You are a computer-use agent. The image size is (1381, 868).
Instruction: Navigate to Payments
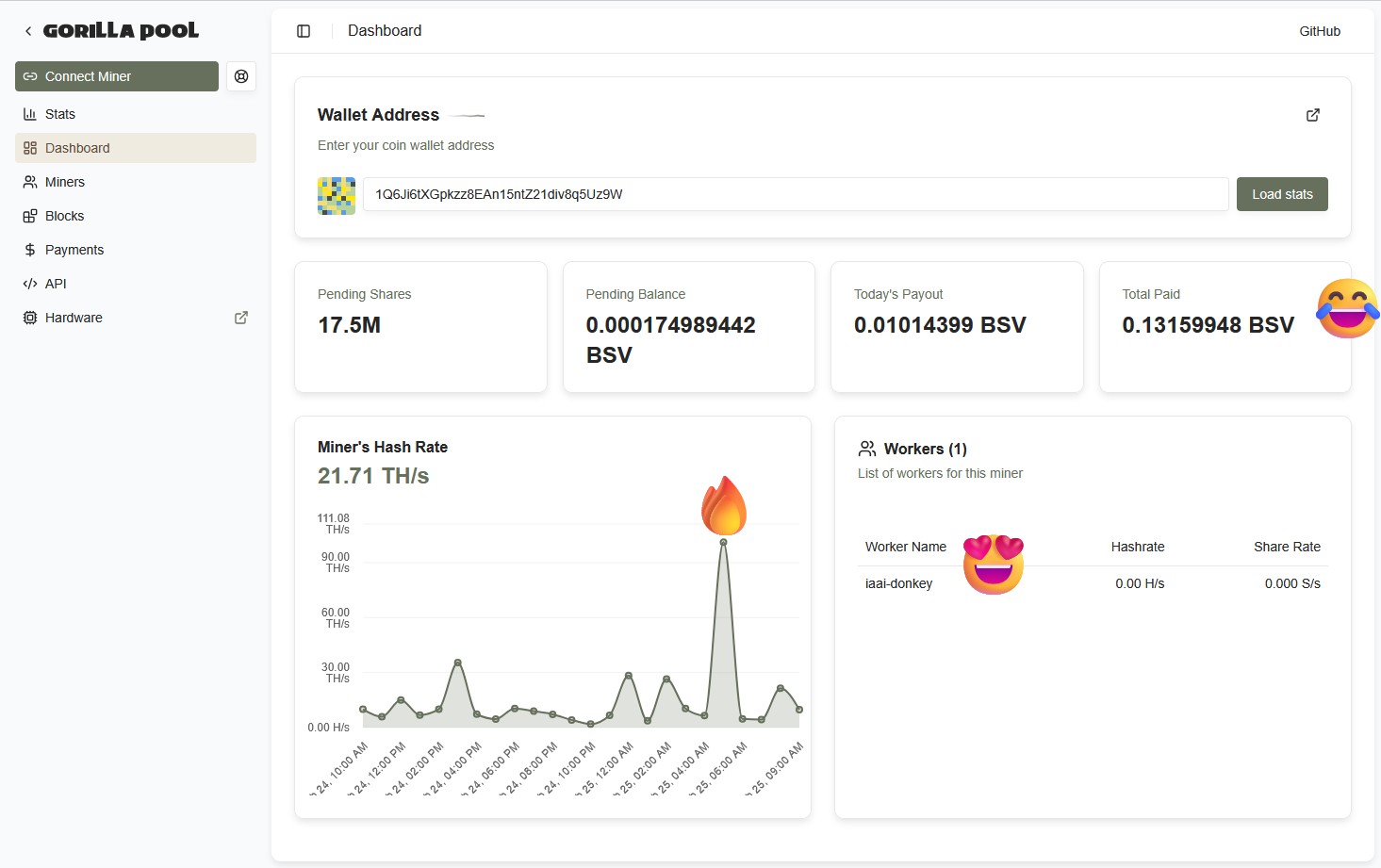(136, 250)
